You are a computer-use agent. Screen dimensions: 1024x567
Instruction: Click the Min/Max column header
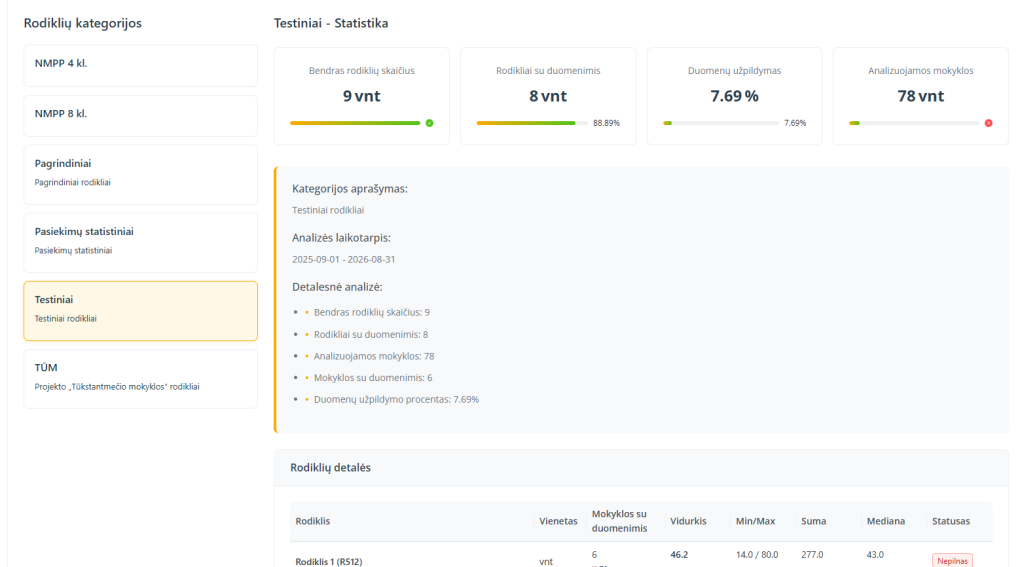coord(757,521)
